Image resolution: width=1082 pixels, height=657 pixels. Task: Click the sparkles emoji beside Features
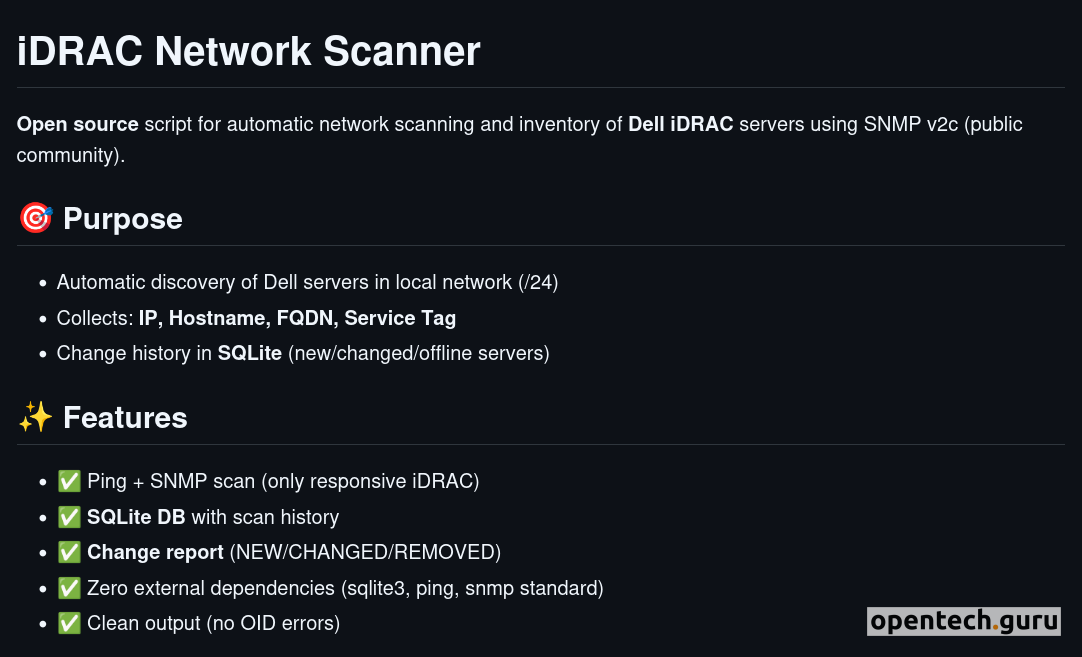click(x=35, y=417)
